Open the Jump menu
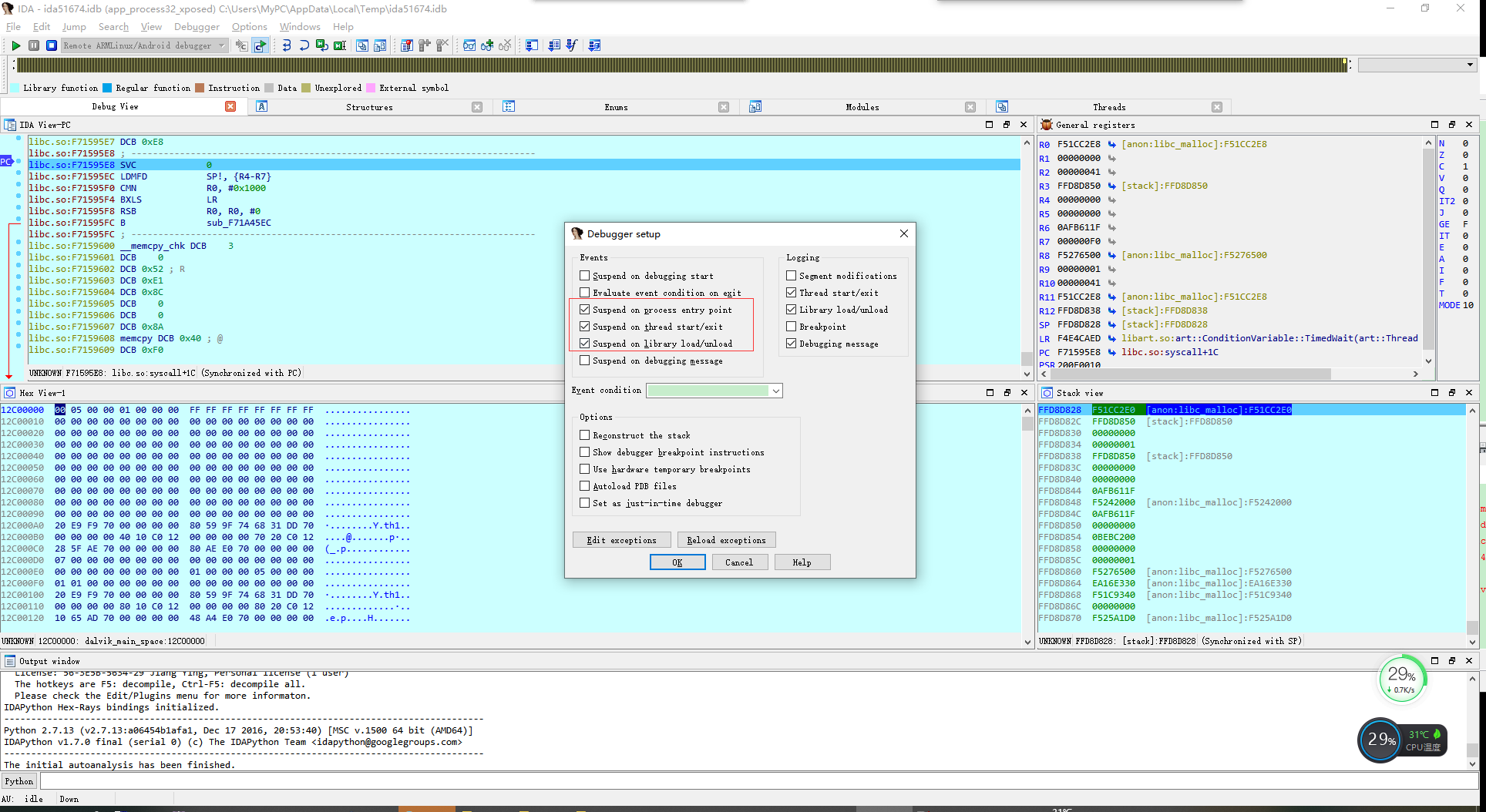This screenshot has width=1486, height=812. coord(74,26)
